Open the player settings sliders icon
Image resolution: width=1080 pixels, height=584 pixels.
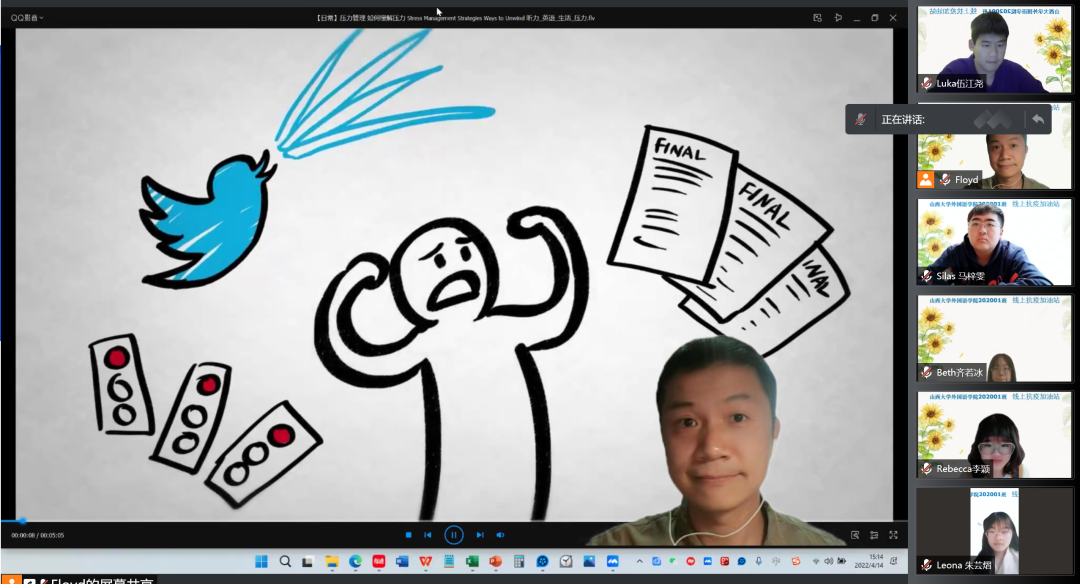[x=874, y=535]
